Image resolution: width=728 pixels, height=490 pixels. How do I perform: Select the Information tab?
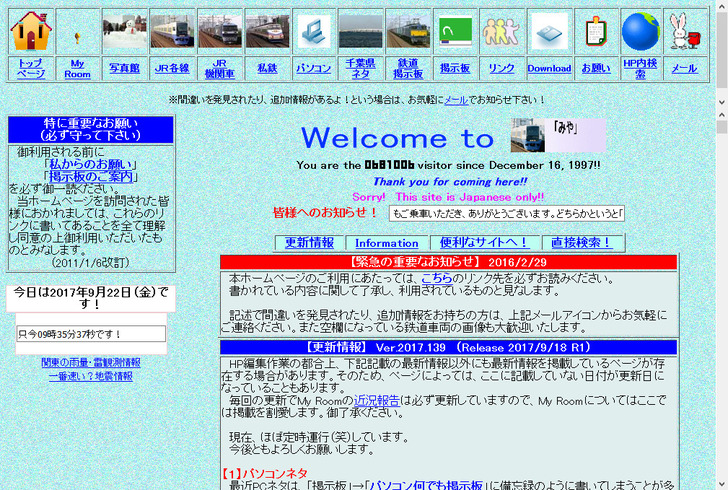point(387,243)
